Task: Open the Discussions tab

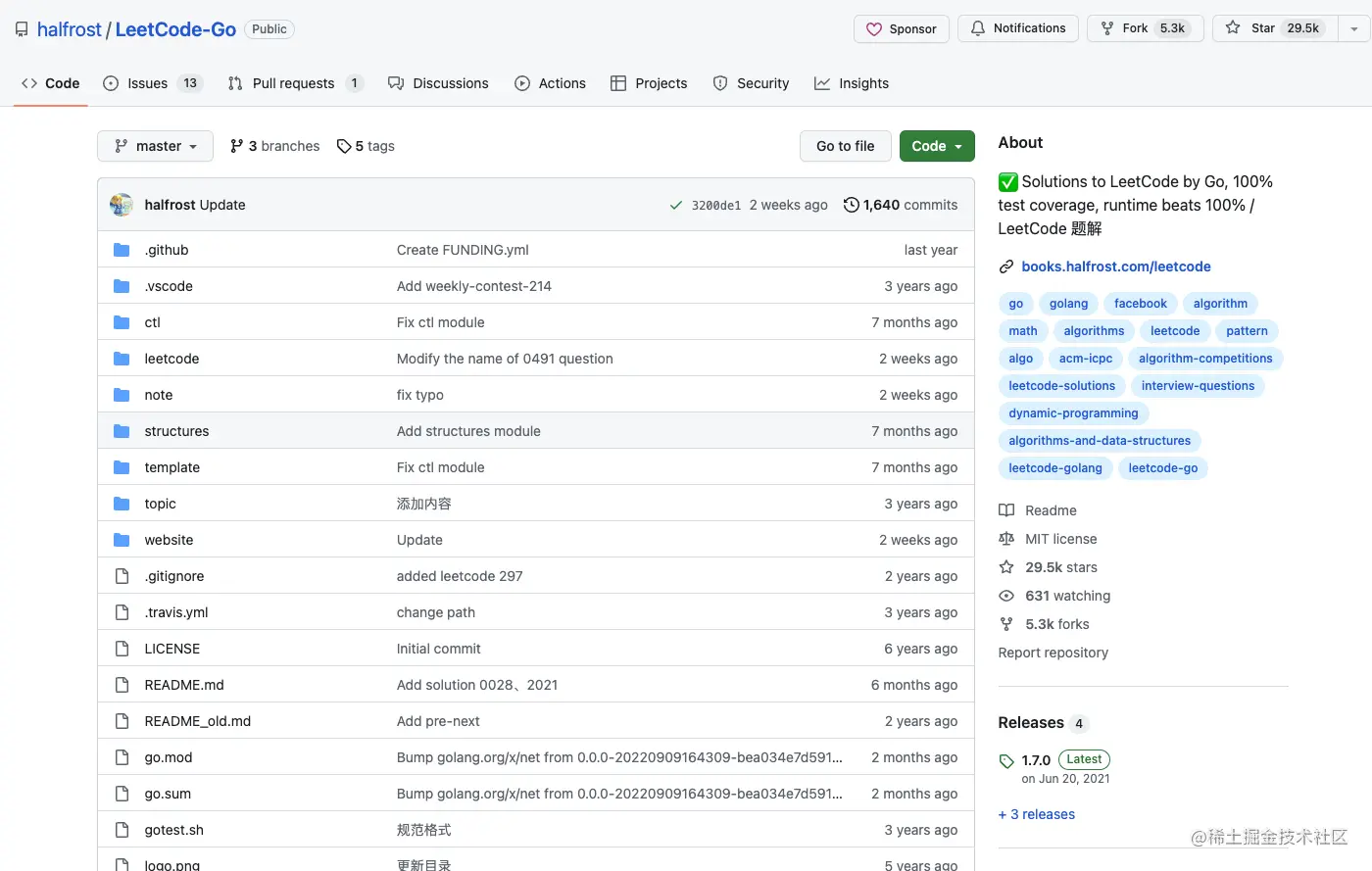Action: (438, 83)
